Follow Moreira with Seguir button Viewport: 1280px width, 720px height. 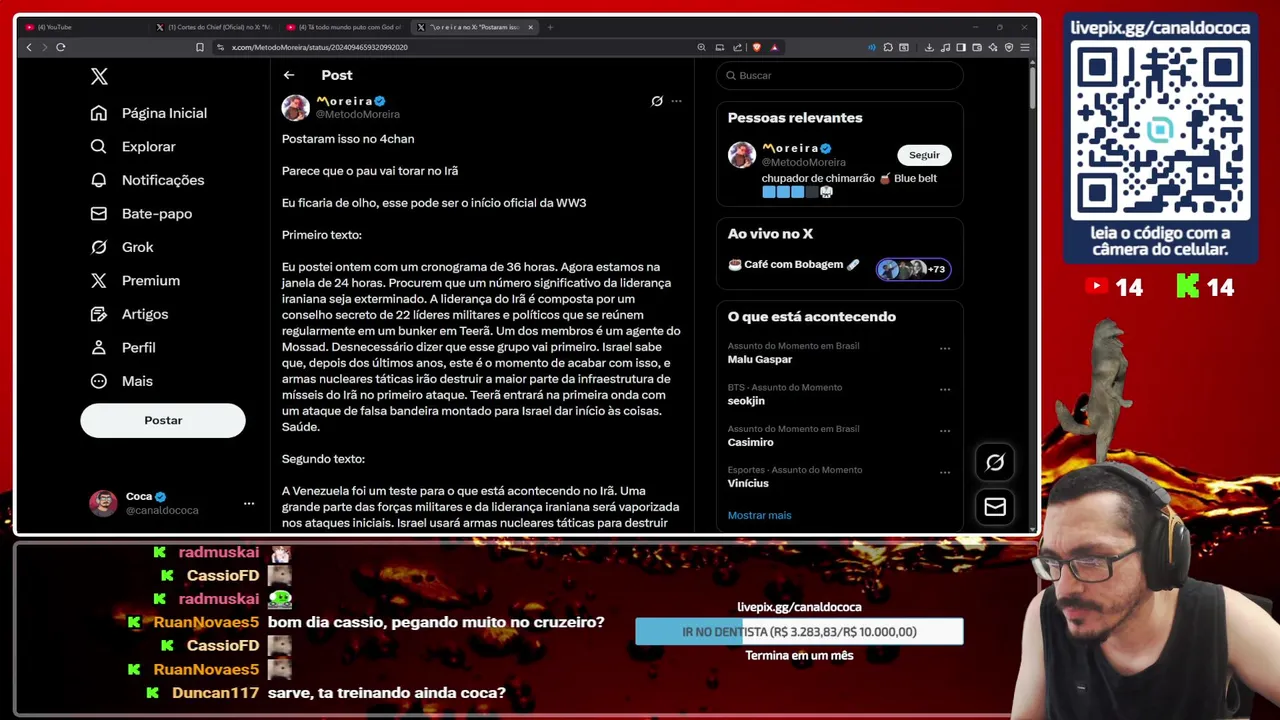tap(924, 155)
